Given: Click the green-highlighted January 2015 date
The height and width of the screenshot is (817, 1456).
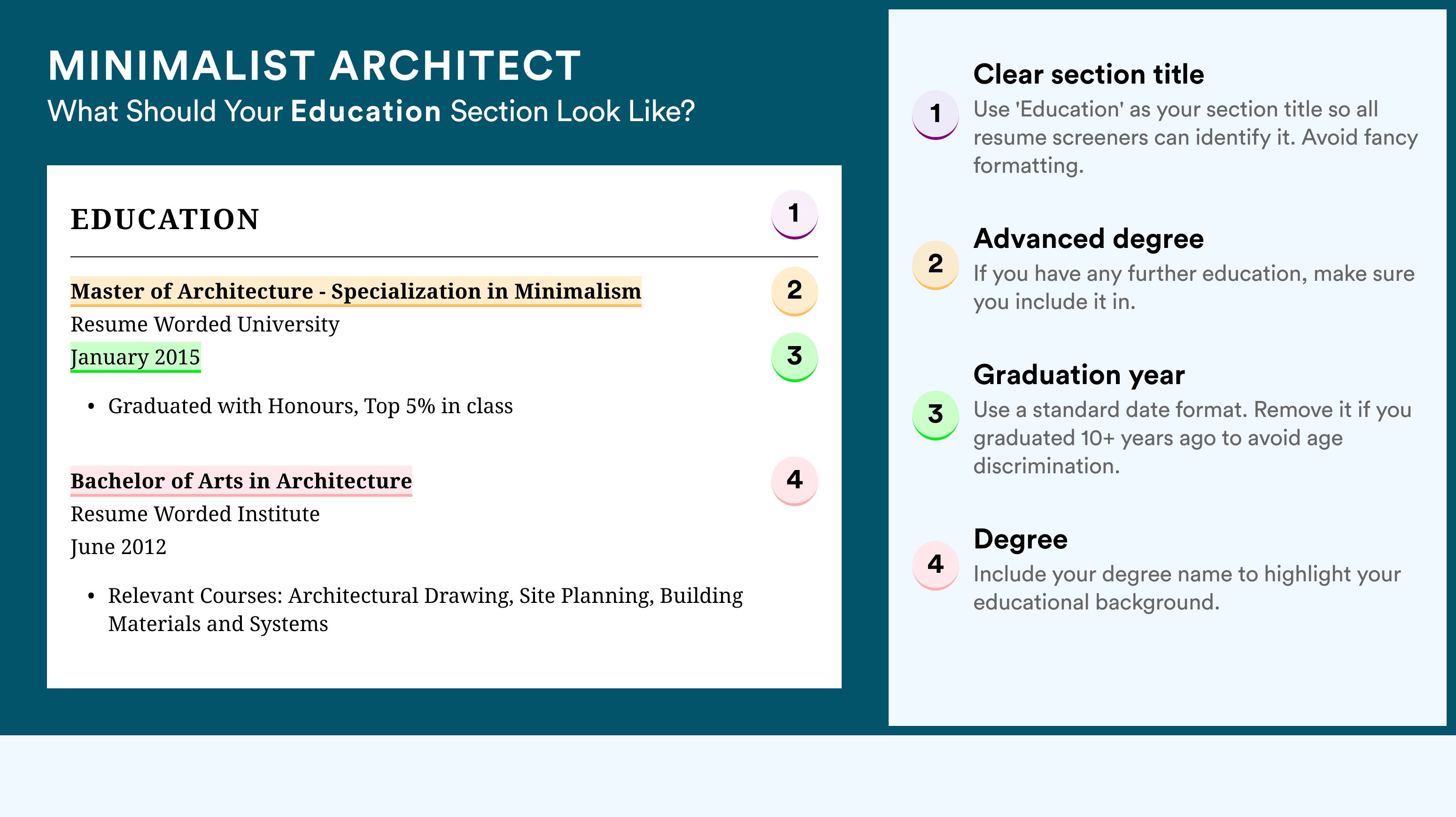Looking at the screenshot, I should point(135,357).
